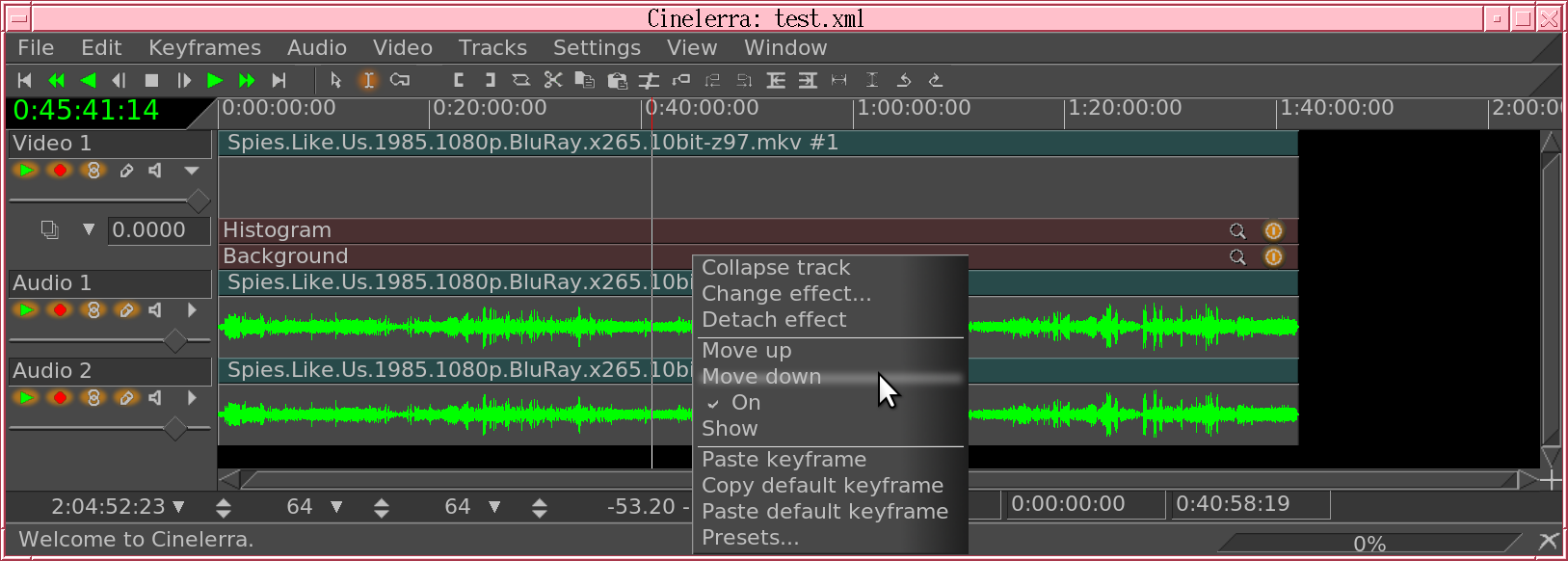Mute the Video 1 track

(x=155, y=171)
